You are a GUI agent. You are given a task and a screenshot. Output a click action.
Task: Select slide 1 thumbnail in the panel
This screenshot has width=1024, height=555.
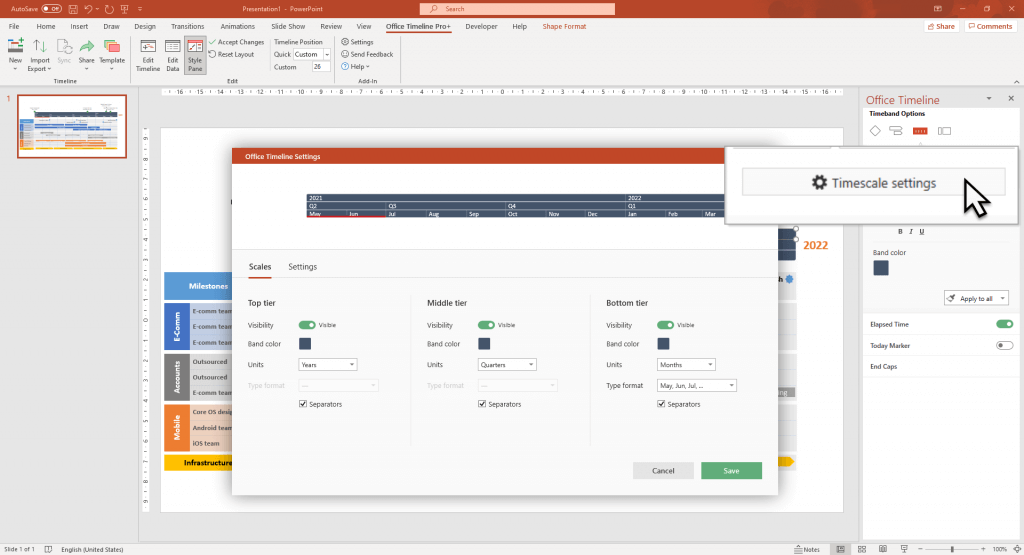click(72, 126)
